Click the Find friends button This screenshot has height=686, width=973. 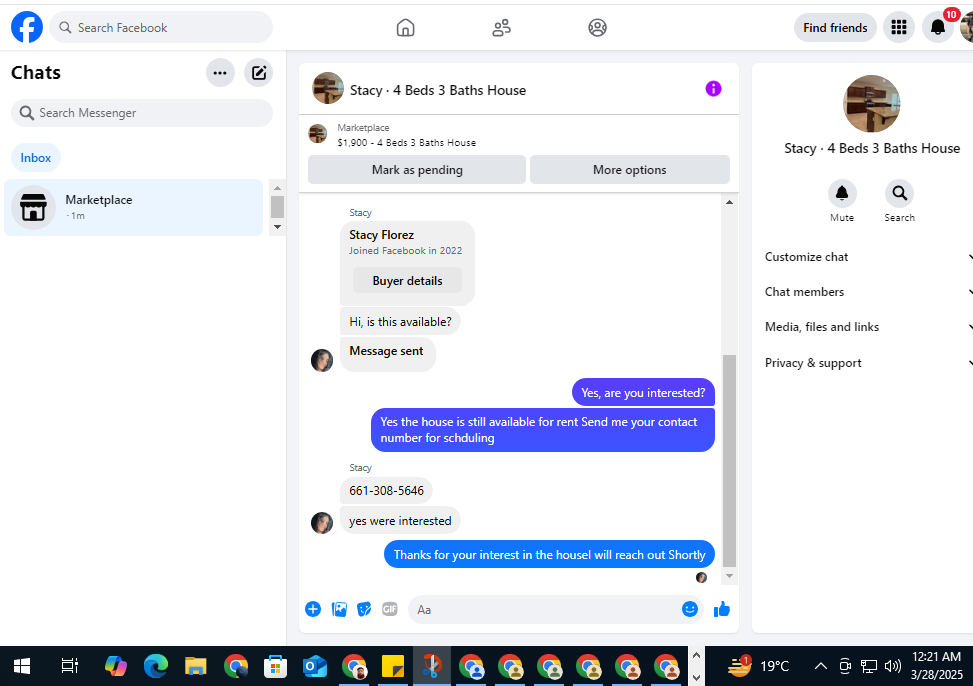coord(835,27)
